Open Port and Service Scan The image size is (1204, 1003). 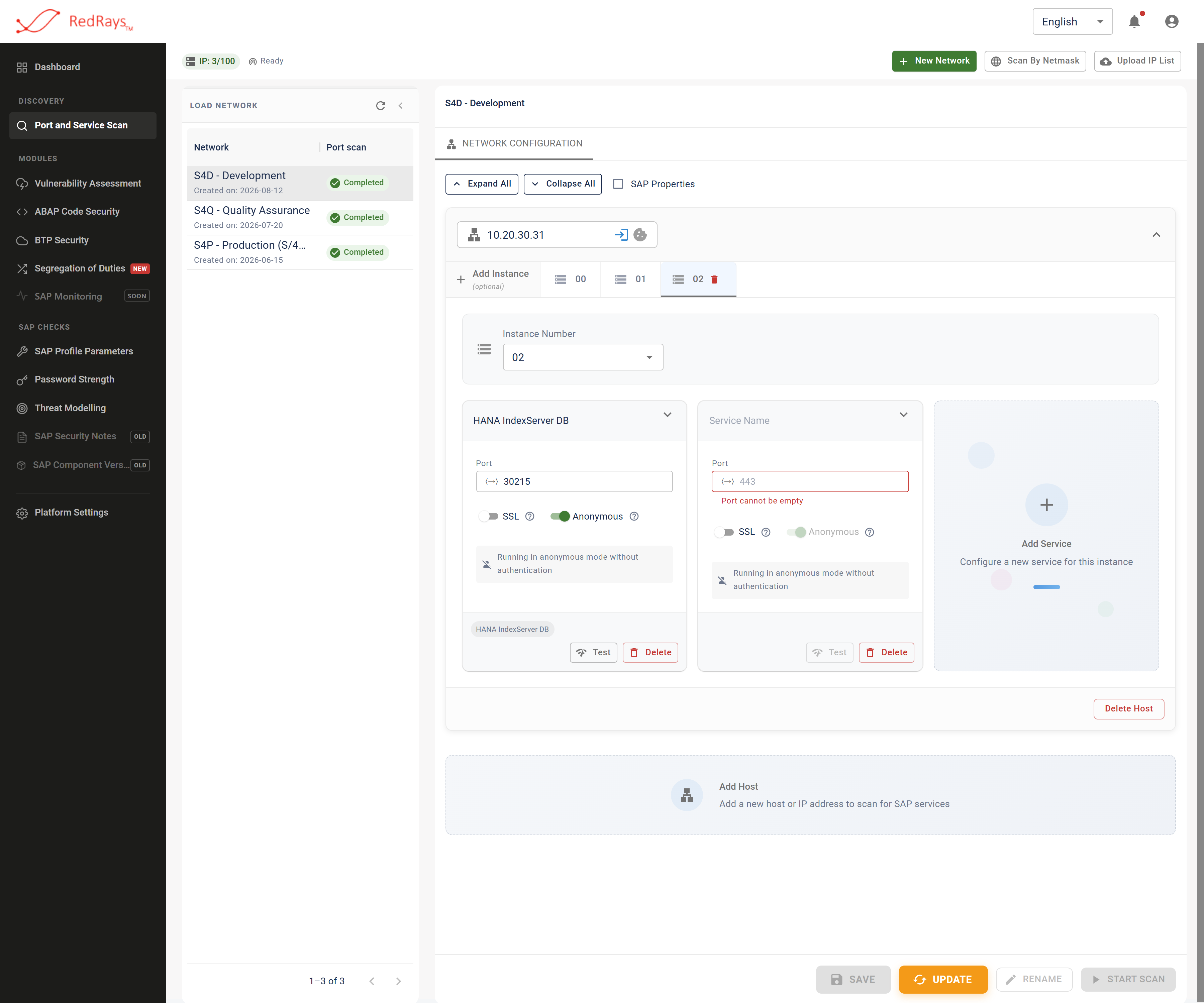[x=83, y=125]
